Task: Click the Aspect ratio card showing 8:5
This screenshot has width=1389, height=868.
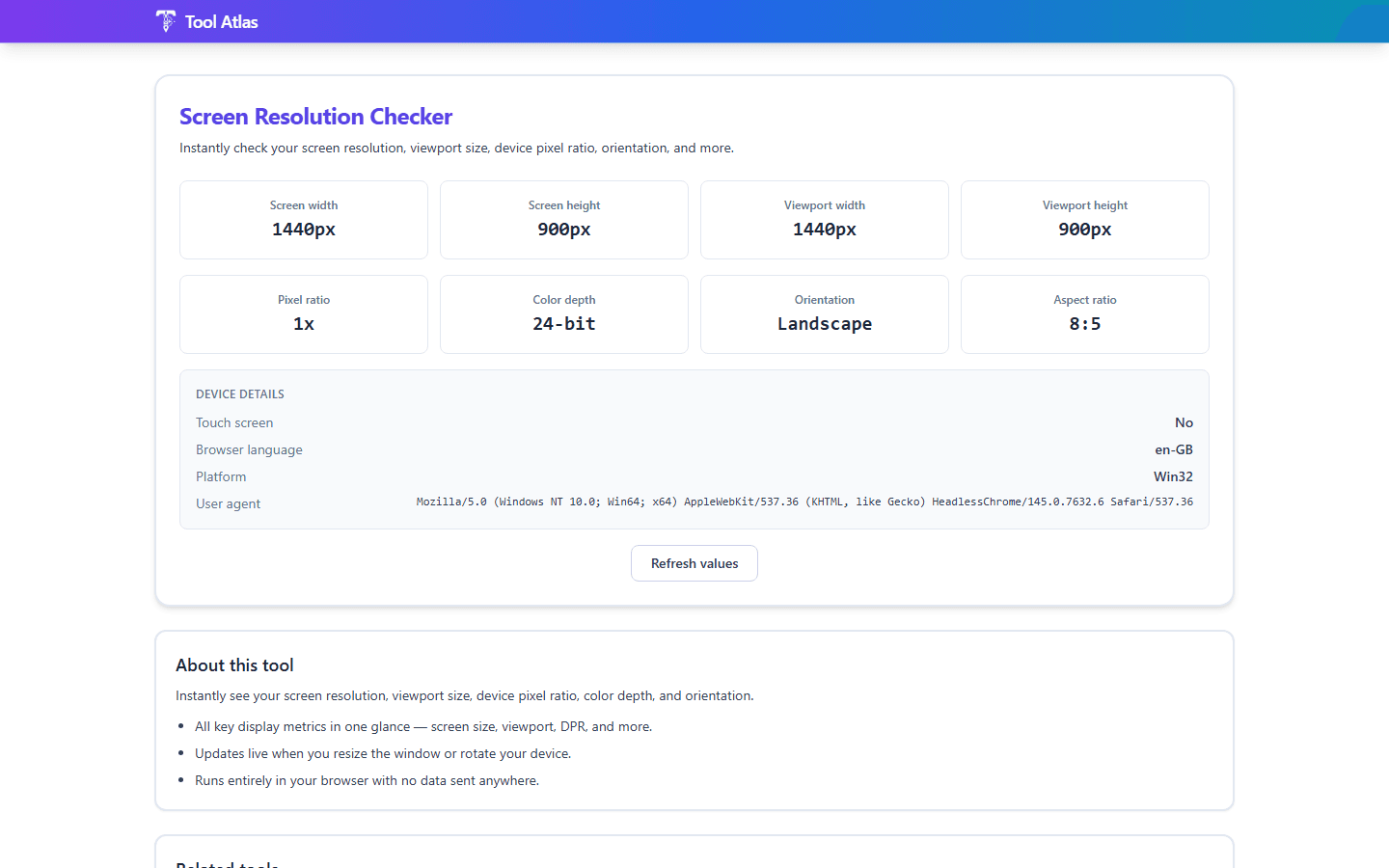Action: click(1084, 314)
